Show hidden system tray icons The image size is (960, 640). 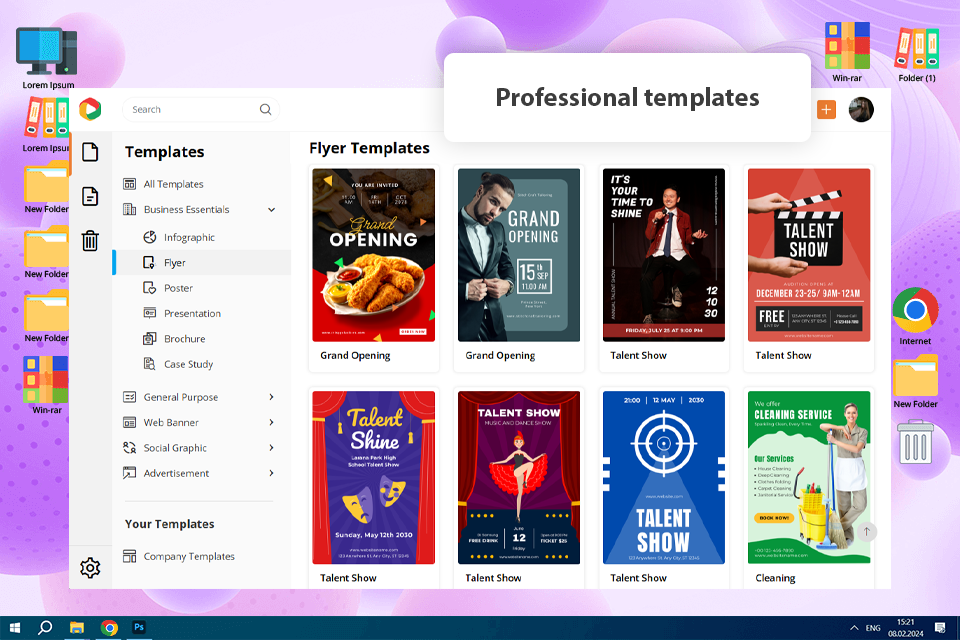pyautogui.click(x=853, y=628)
